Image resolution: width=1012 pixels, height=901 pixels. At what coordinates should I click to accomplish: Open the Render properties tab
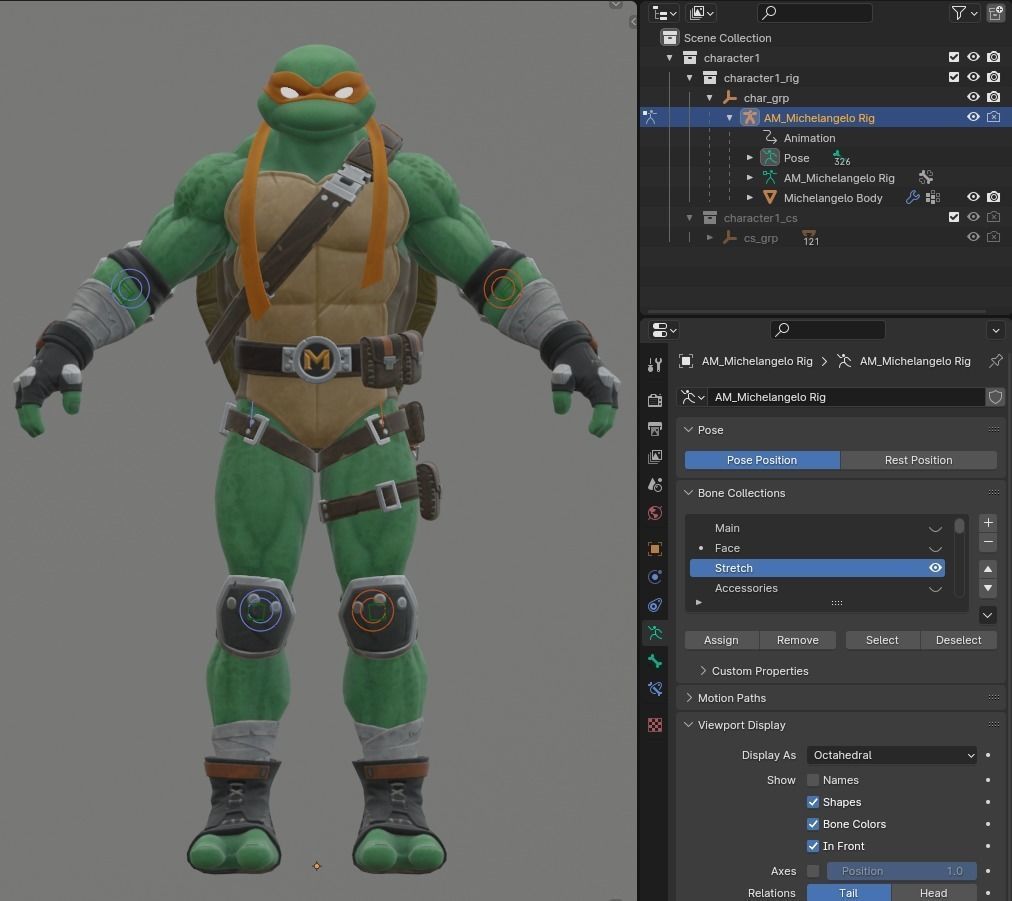[654, 400]
